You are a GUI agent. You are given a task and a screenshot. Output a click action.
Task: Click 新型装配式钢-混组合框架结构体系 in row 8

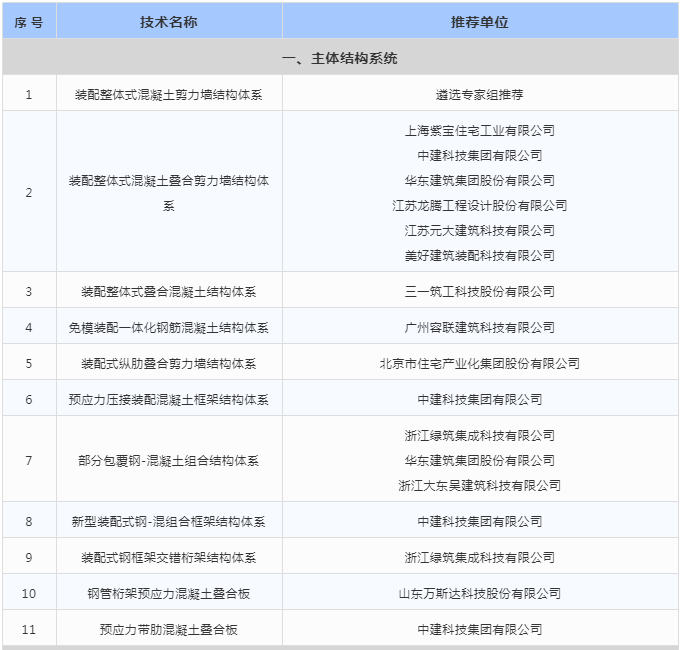[x=169, y=522]
